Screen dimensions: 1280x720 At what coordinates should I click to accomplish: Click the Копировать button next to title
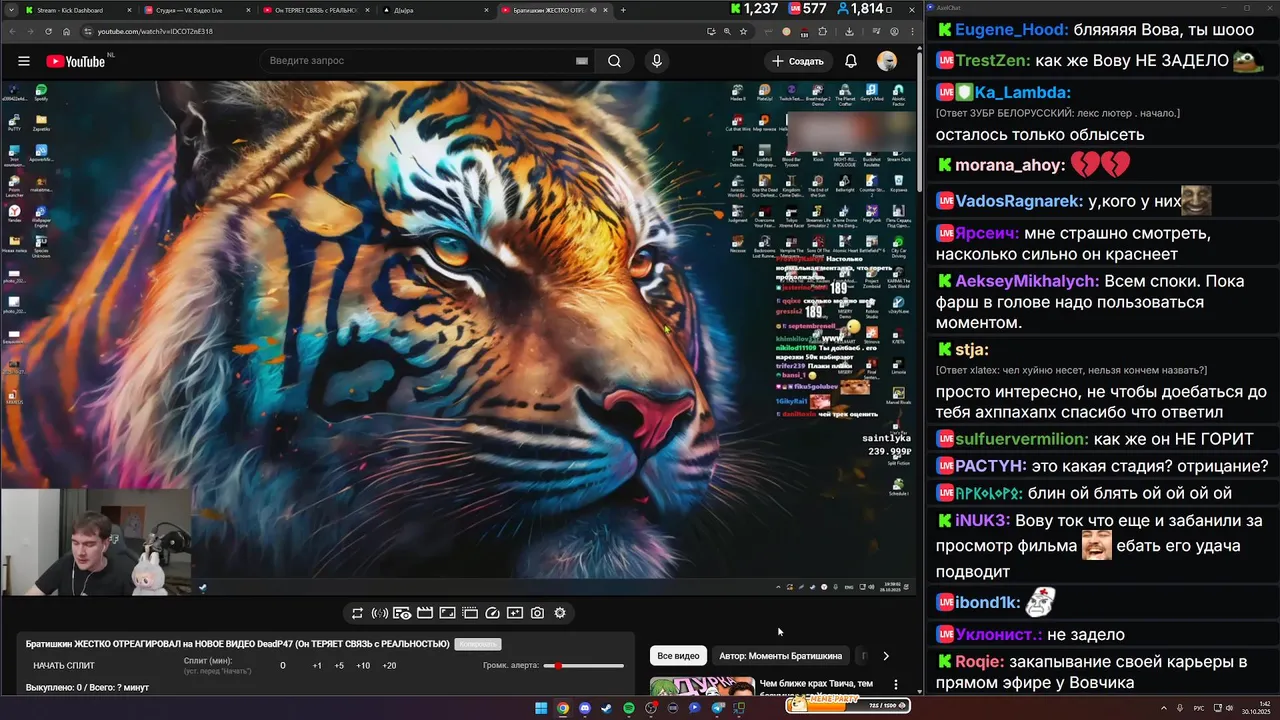point(477,644)
